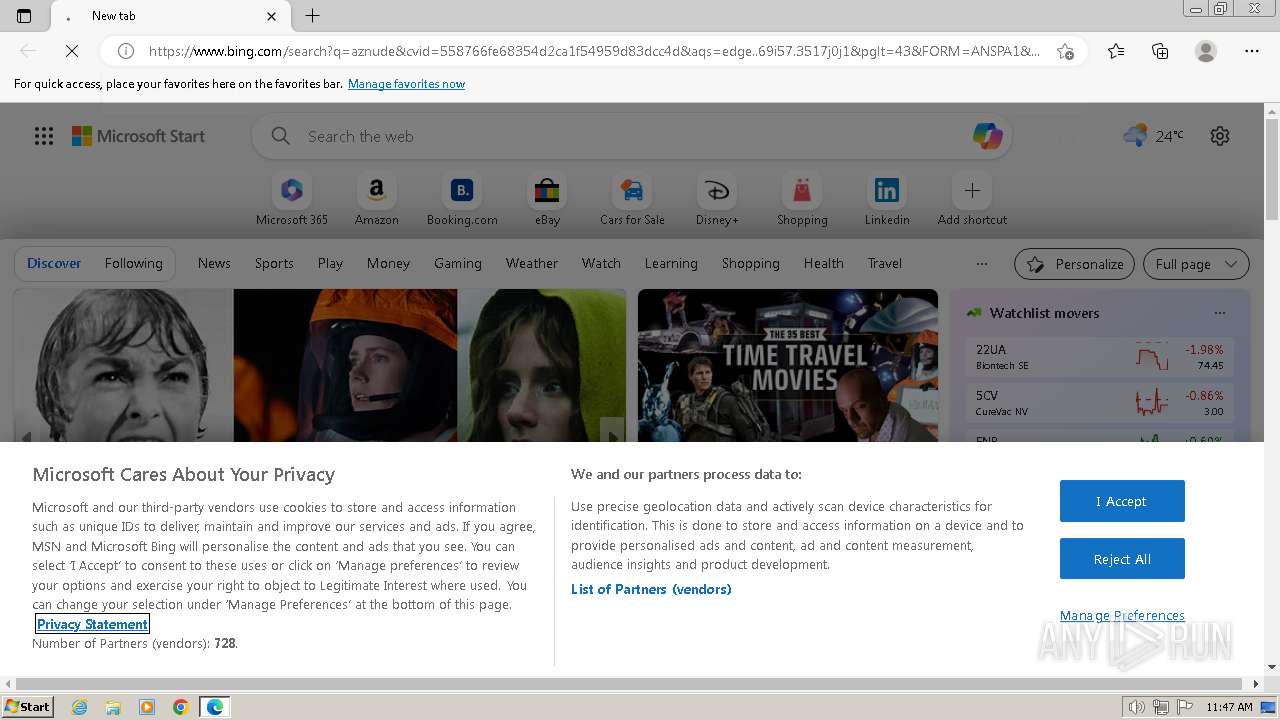Viewport: 1280px width, 720px height.
Task: Open the Microsoft 365 shortcut
Action: (292, 200)
